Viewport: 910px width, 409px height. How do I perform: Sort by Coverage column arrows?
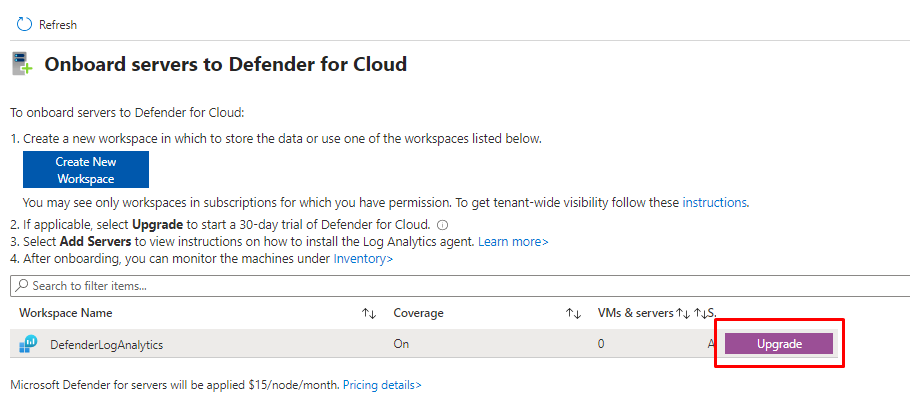pos(573,313)
